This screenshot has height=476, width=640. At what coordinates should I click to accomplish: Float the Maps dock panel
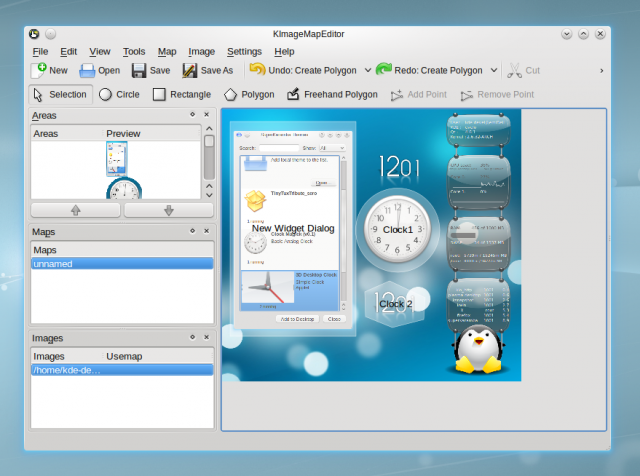coord(192,231)
